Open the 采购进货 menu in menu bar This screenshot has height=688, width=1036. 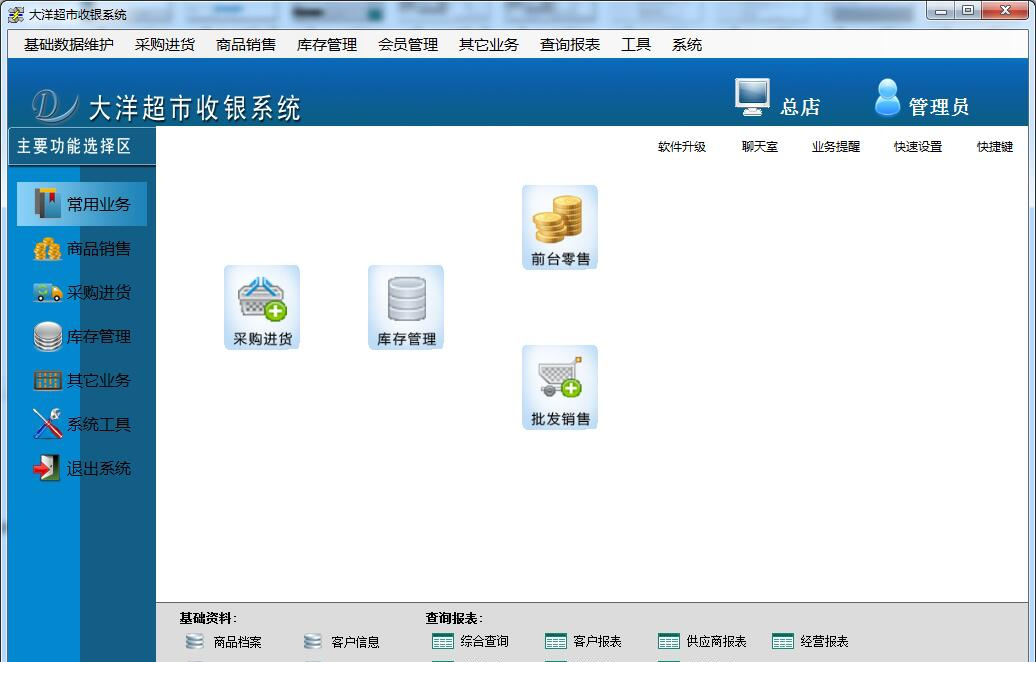click(165, 44)
